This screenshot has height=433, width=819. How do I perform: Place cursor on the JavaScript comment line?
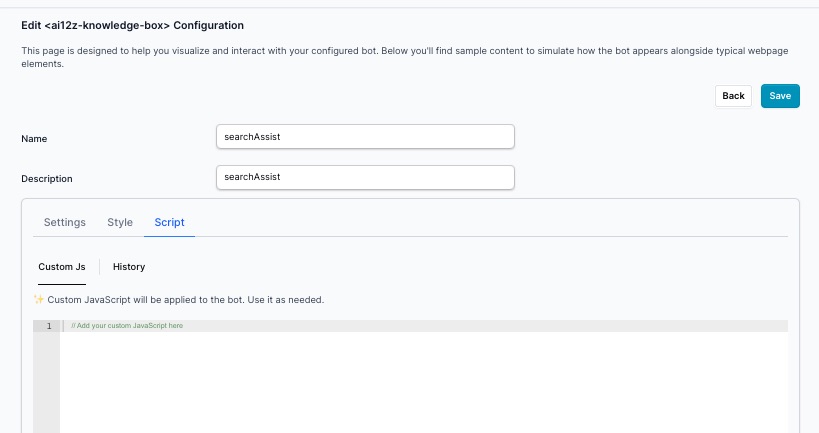[127, 326]
